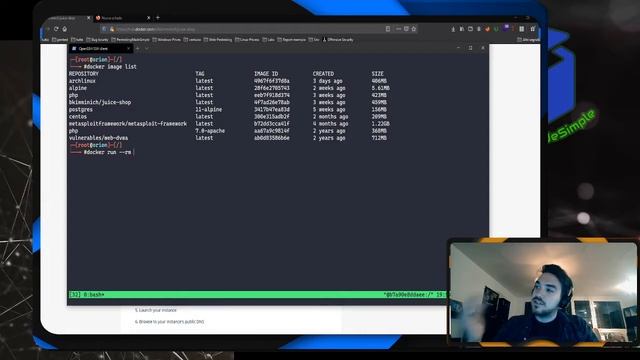The height and width of the screenshot is (360, 640).
Task: Open Offensive Security bookmark
Action: pyautogui.click(x=338, y=40)
